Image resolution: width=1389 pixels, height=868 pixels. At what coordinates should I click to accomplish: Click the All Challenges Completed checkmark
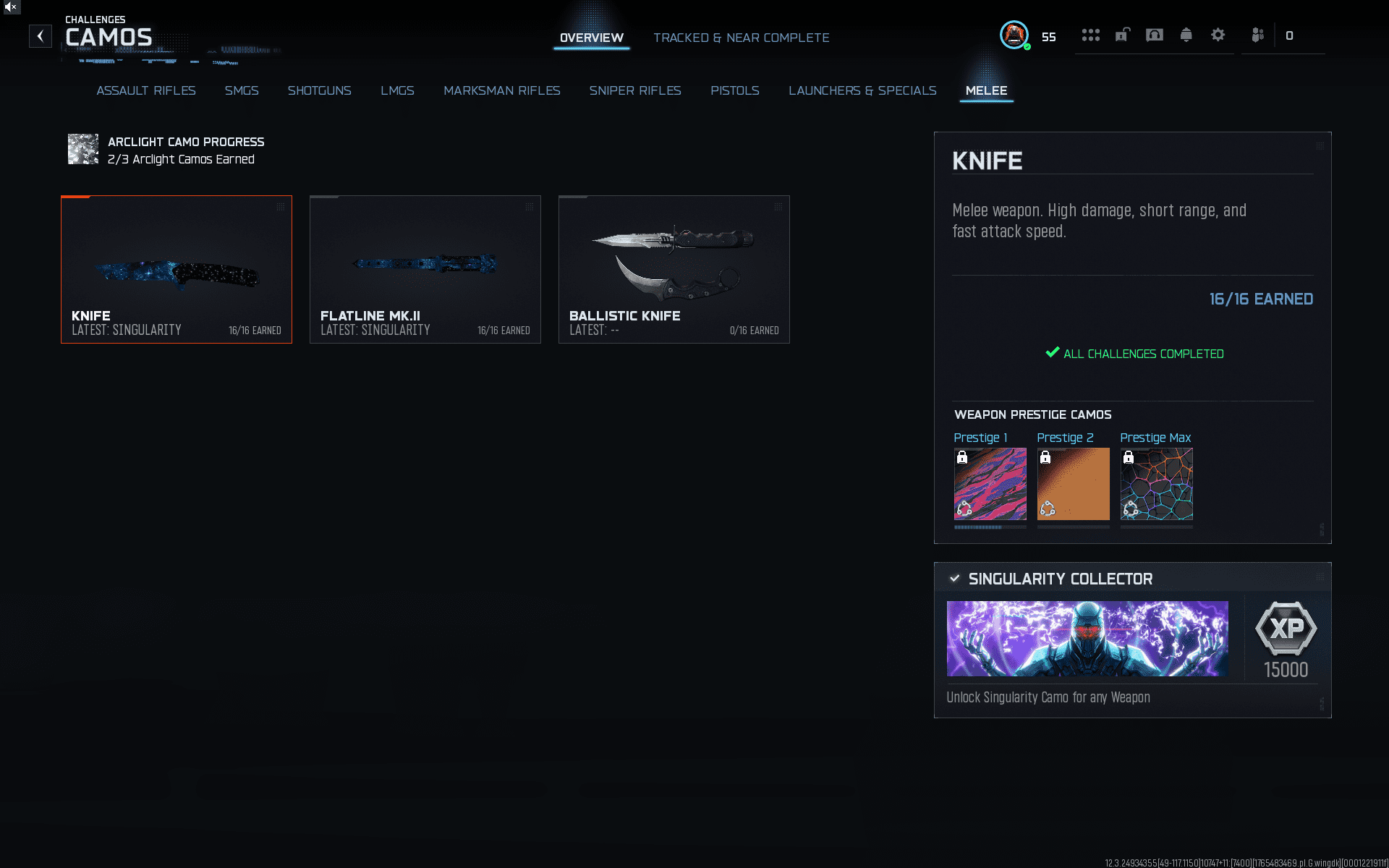click(1052, 353)
